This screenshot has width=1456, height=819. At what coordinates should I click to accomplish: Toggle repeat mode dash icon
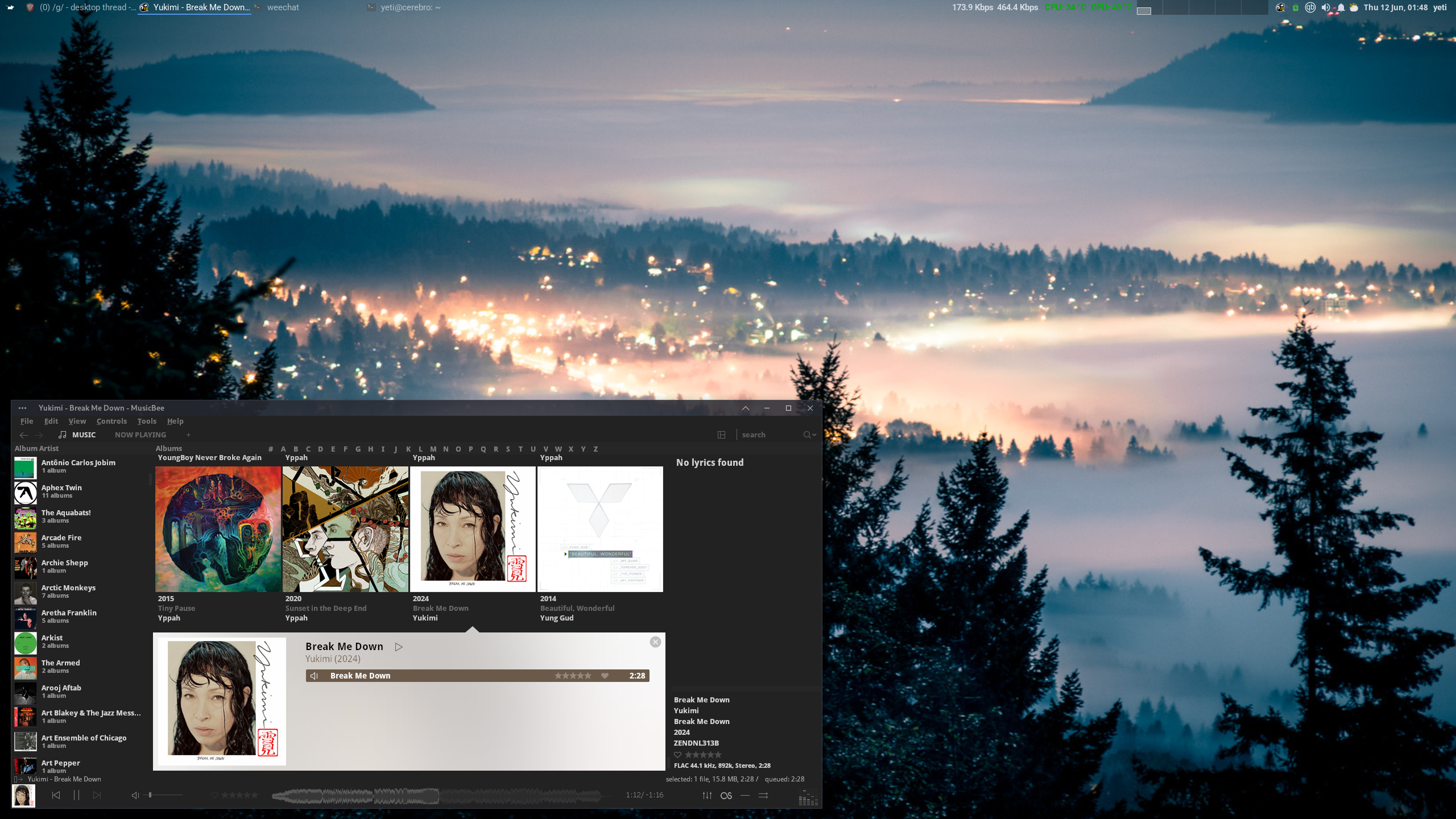745,795
